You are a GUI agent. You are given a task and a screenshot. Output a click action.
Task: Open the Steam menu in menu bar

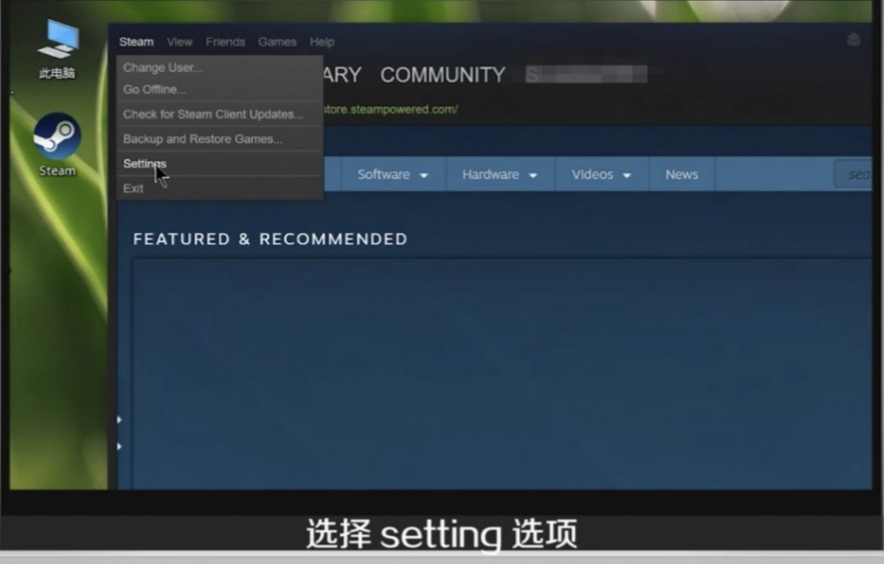pos(136,42)
